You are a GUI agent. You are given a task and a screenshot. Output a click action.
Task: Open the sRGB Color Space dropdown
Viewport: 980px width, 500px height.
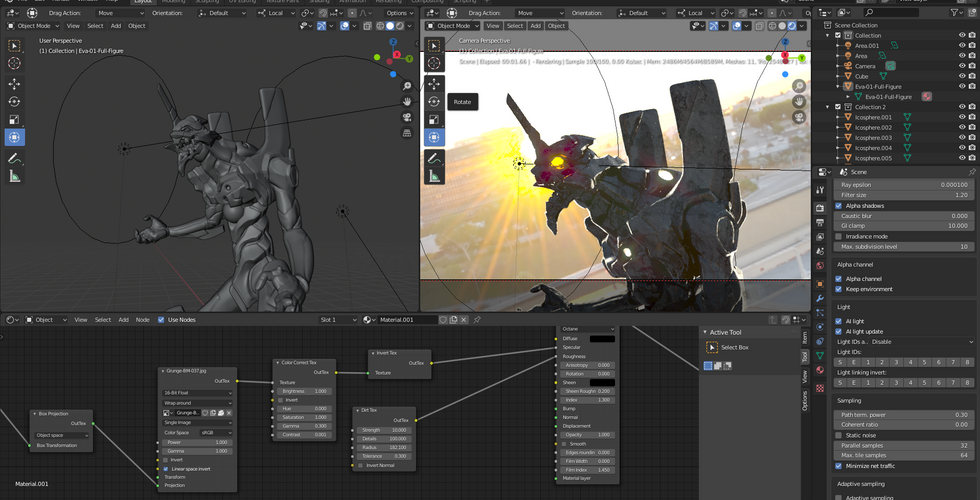[215, 432]
